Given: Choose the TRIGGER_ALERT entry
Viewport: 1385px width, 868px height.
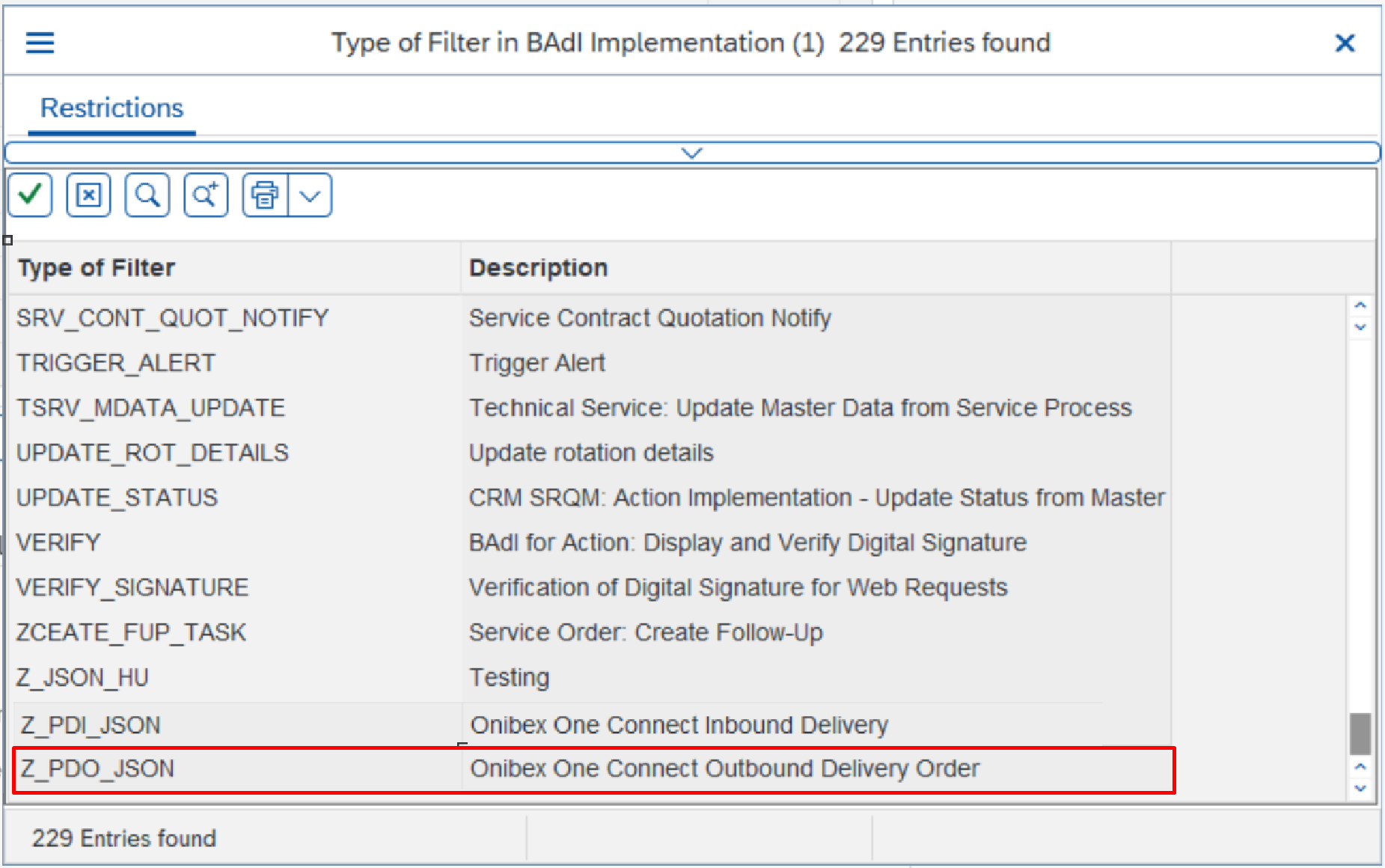Looking at the screenshot, I should [x=116, y=363].
